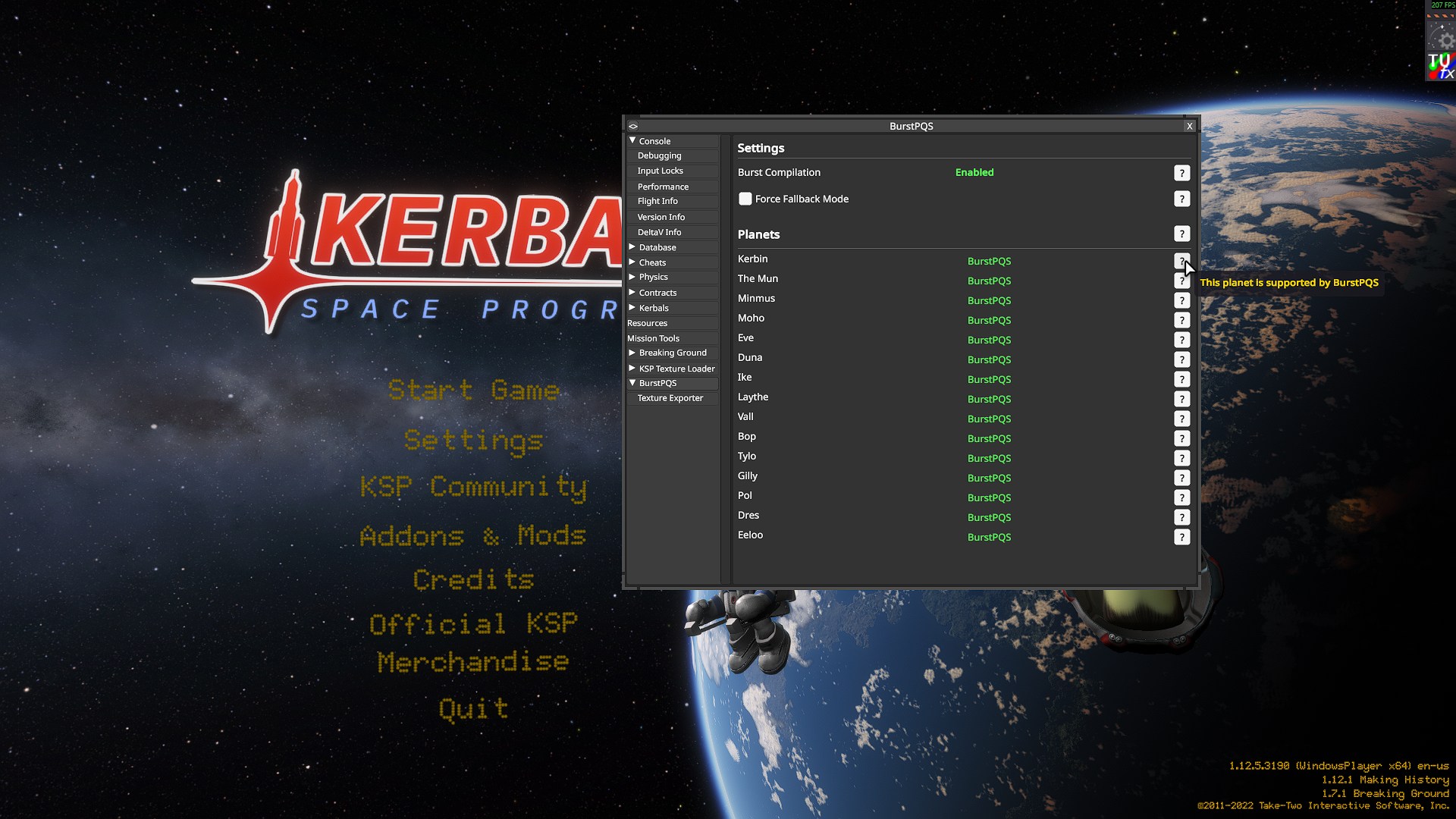Click the help icon in the Moho row
1456x819 pixels.
coord(1181,320)
